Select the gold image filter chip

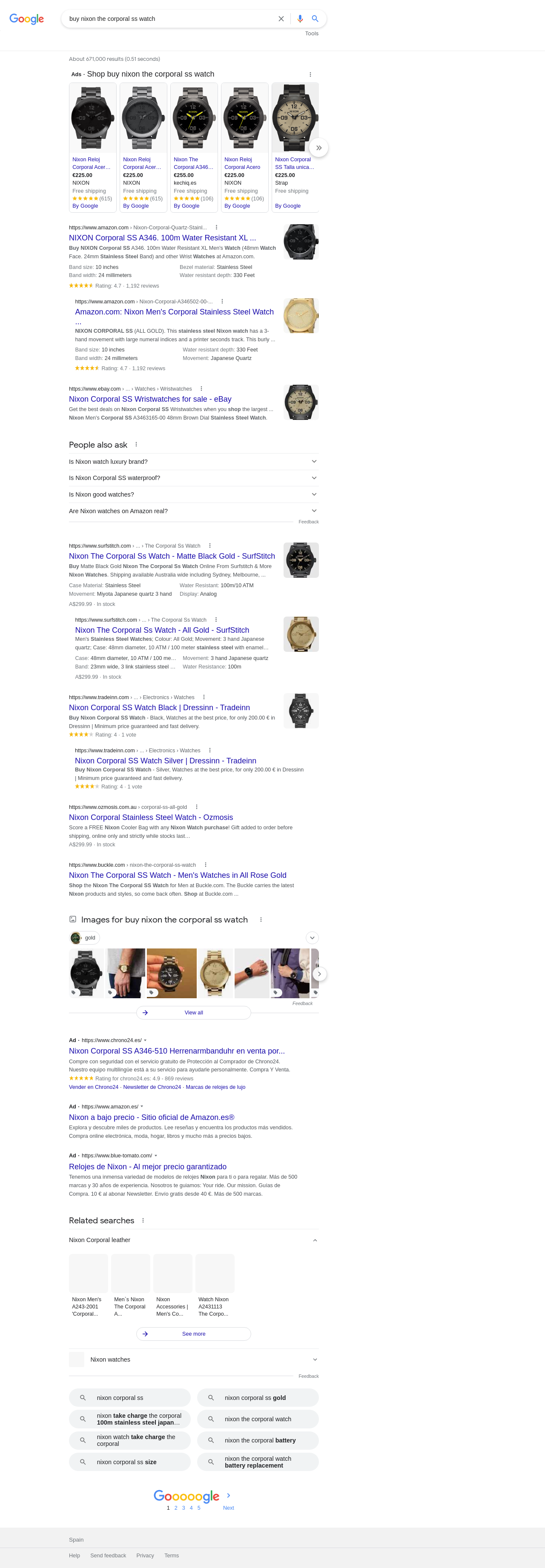point(85,937)
